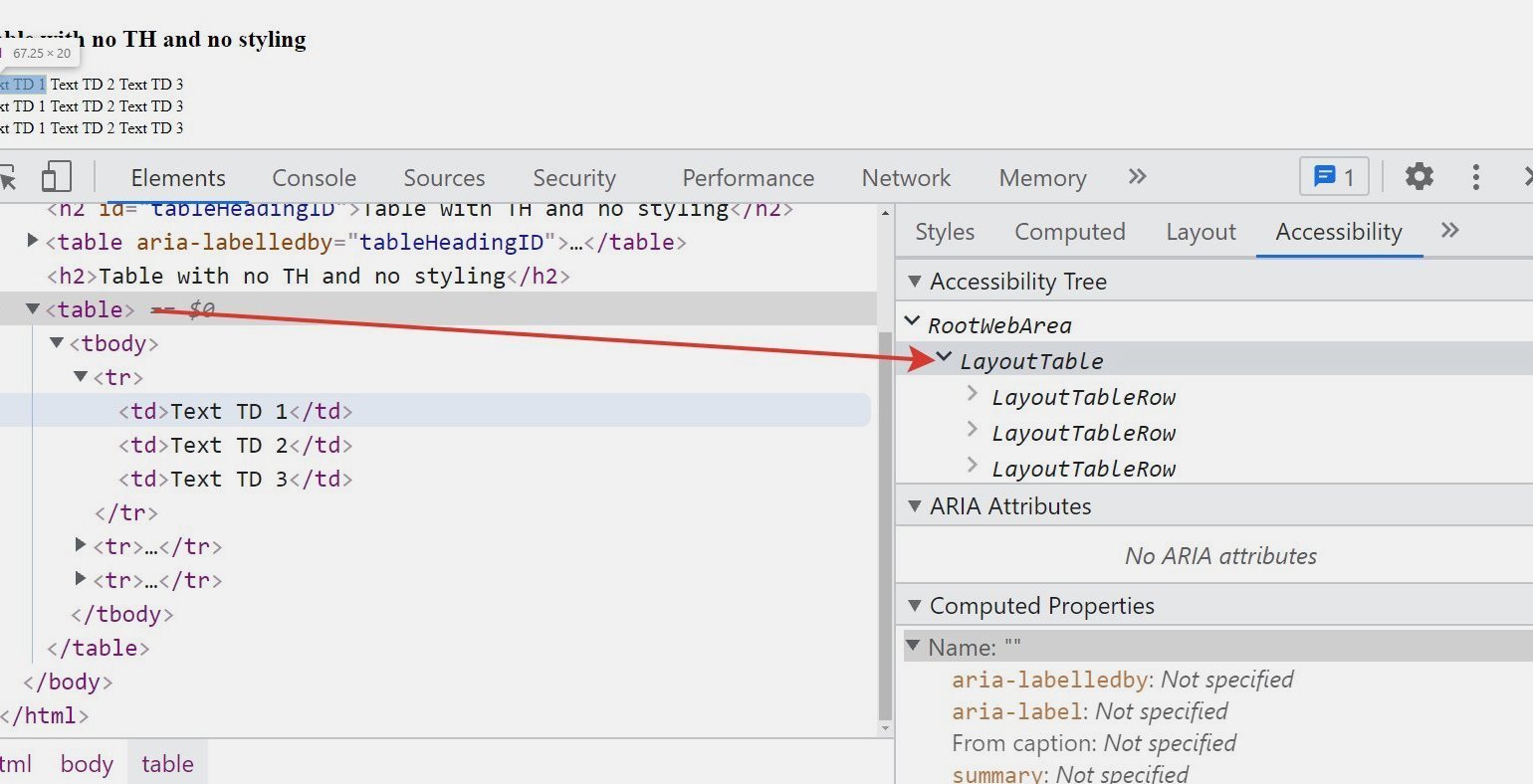1533x784 pixels.
Task: Expand the table with aria-labelledby element
Action: [x=33, y=241]
